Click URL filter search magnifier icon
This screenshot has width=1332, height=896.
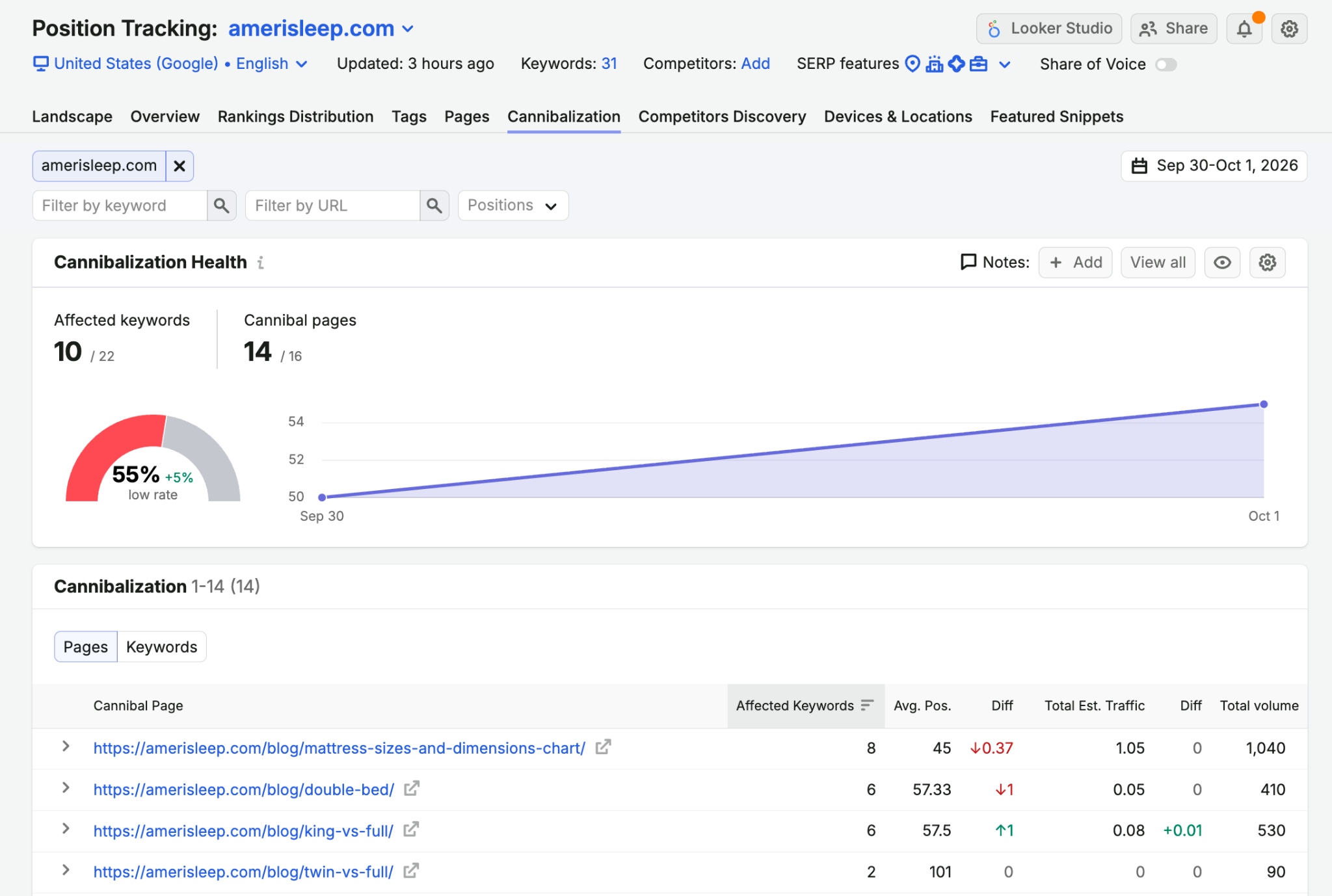click(434, 205)
